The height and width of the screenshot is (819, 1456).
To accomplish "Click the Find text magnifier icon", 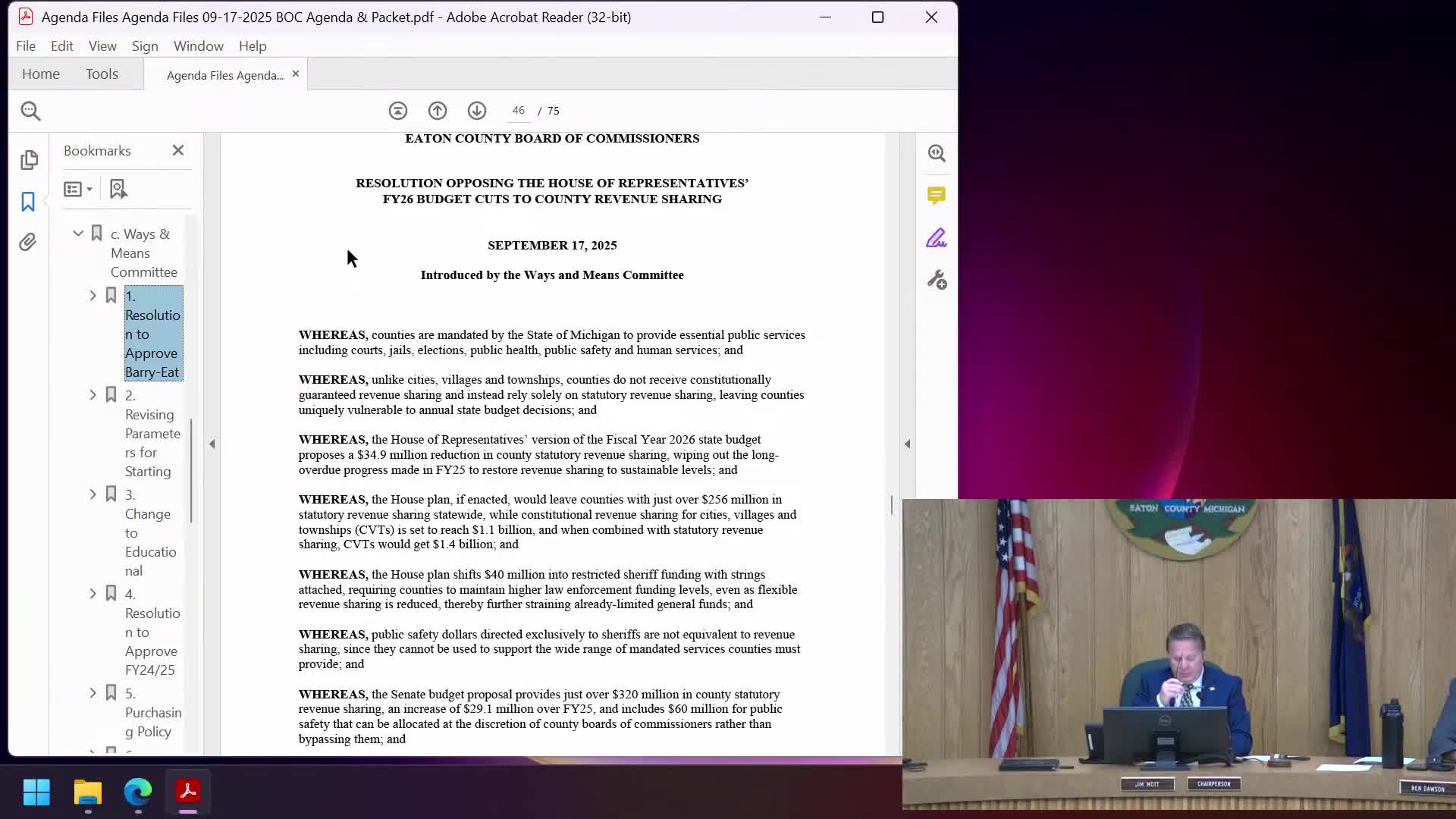I will tap(30, 111).
